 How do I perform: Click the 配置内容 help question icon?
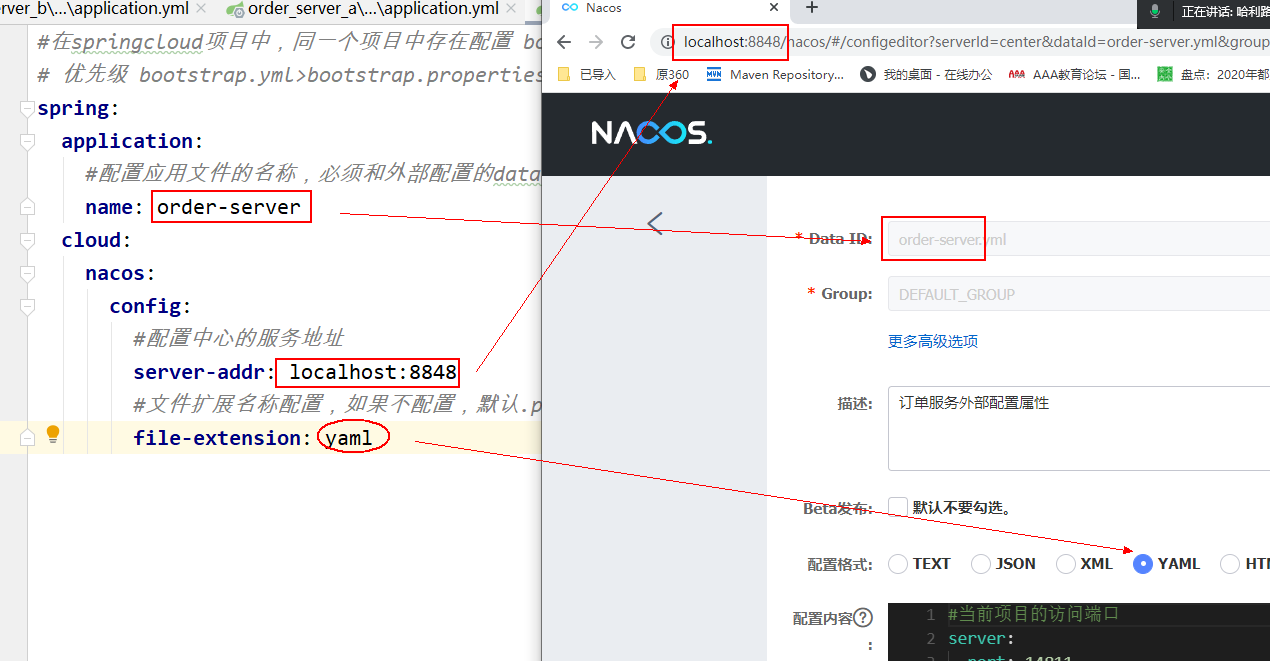(x=863, y=618)
